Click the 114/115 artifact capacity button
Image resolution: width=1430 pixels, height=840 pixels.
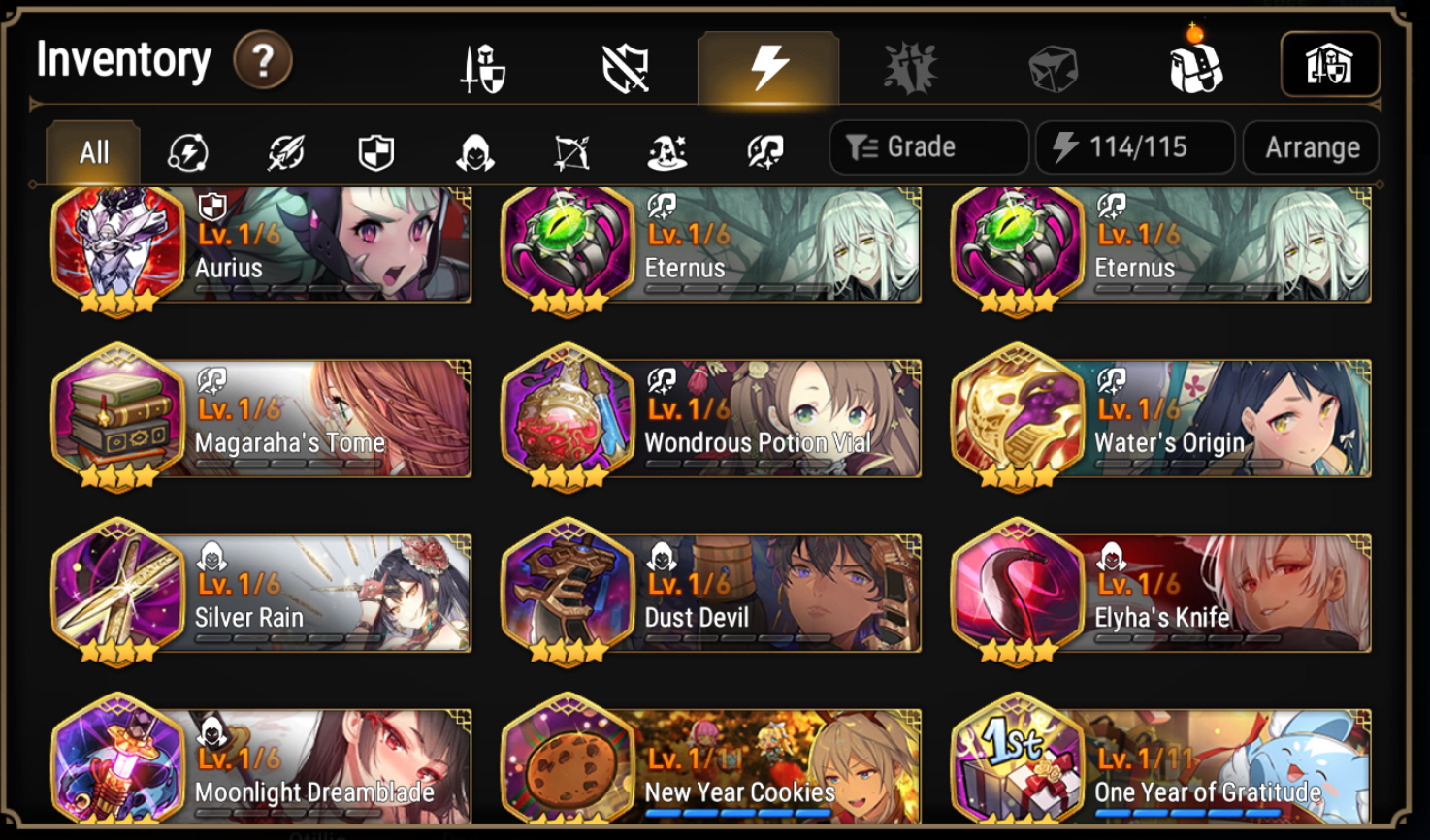(1135, 147)
